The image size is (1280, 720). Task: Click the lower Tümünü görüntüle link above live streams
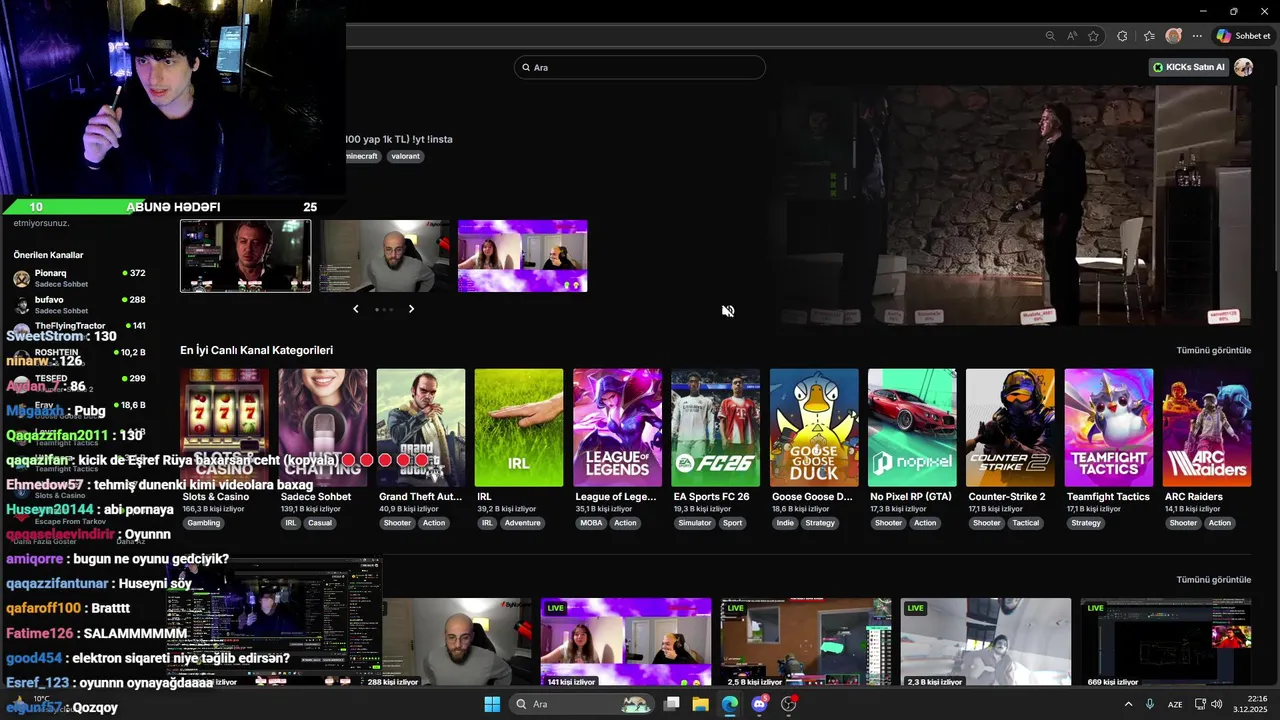[1213, 579]
